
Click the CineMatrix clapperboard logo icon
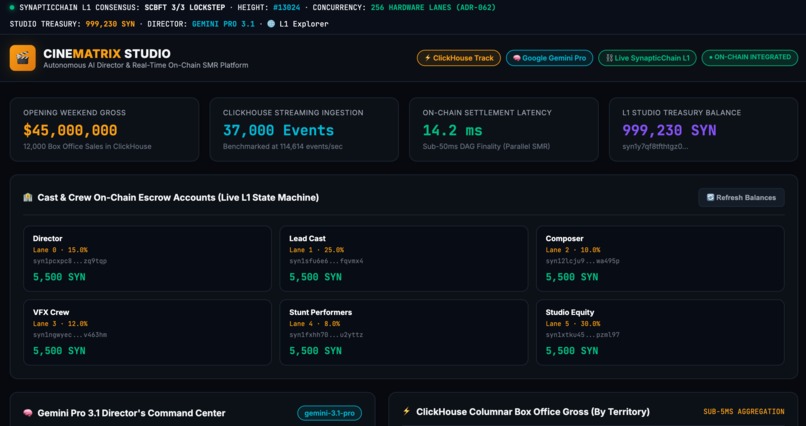[23, 58]
